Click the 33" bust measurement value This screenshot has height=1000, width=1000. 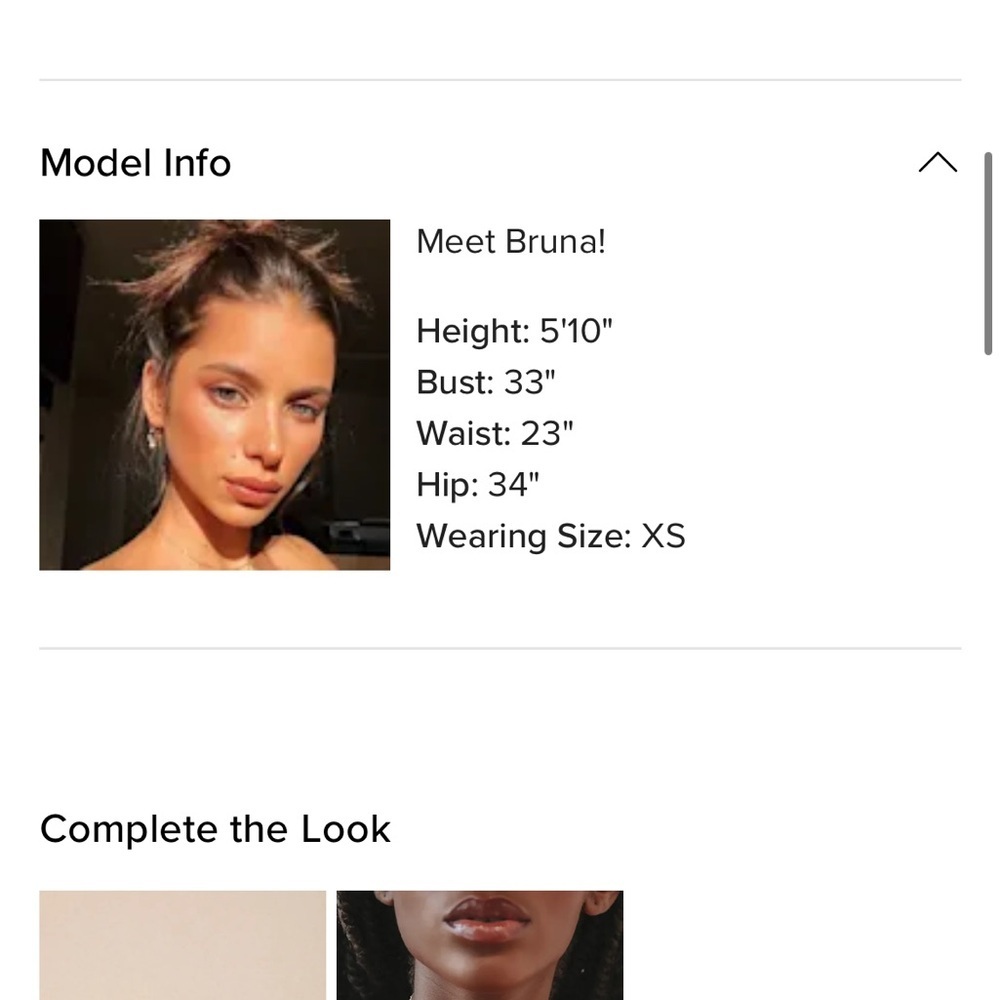529,382
